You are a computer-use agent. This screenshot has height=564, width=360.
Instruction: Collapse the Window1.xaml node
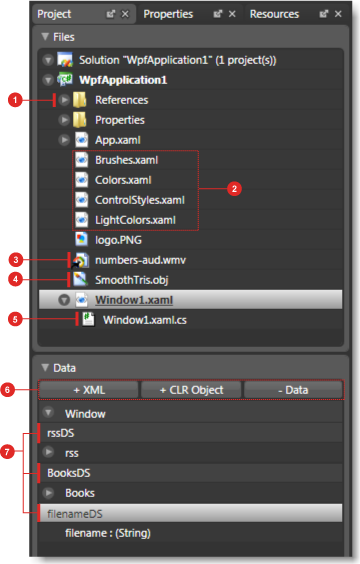click(x=64, y=300)
